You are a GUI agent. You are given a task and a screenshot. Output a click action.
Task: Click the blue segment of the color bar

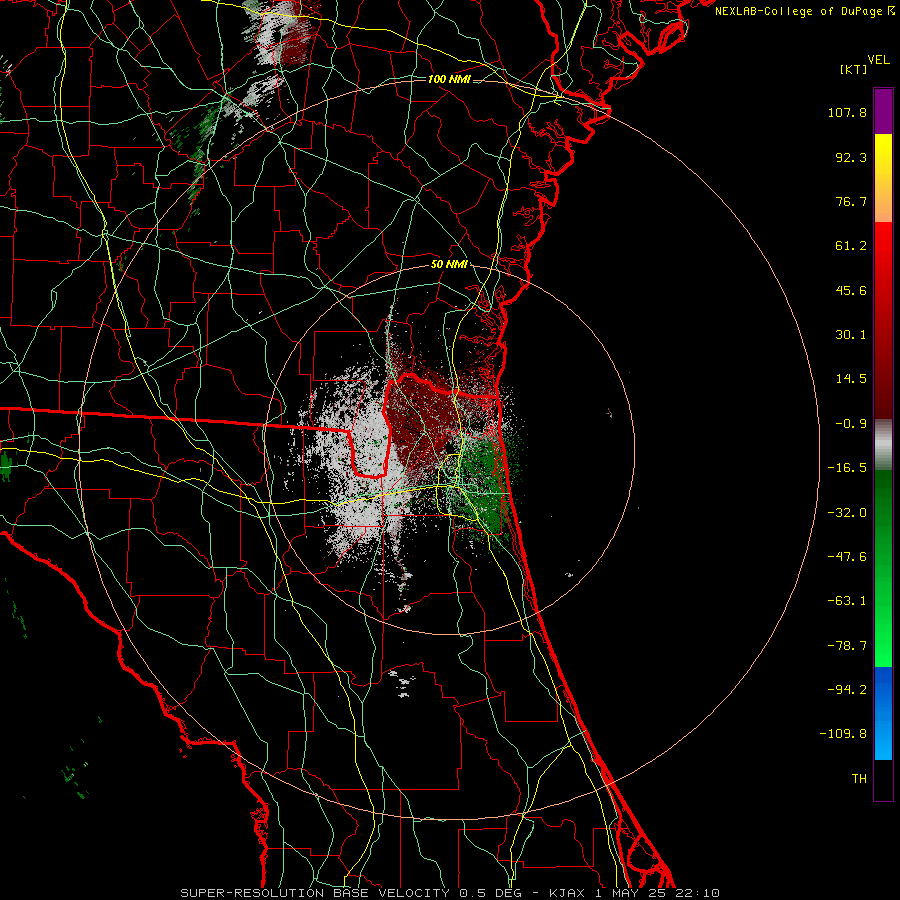pyautogui.click(x=883, y=712)
